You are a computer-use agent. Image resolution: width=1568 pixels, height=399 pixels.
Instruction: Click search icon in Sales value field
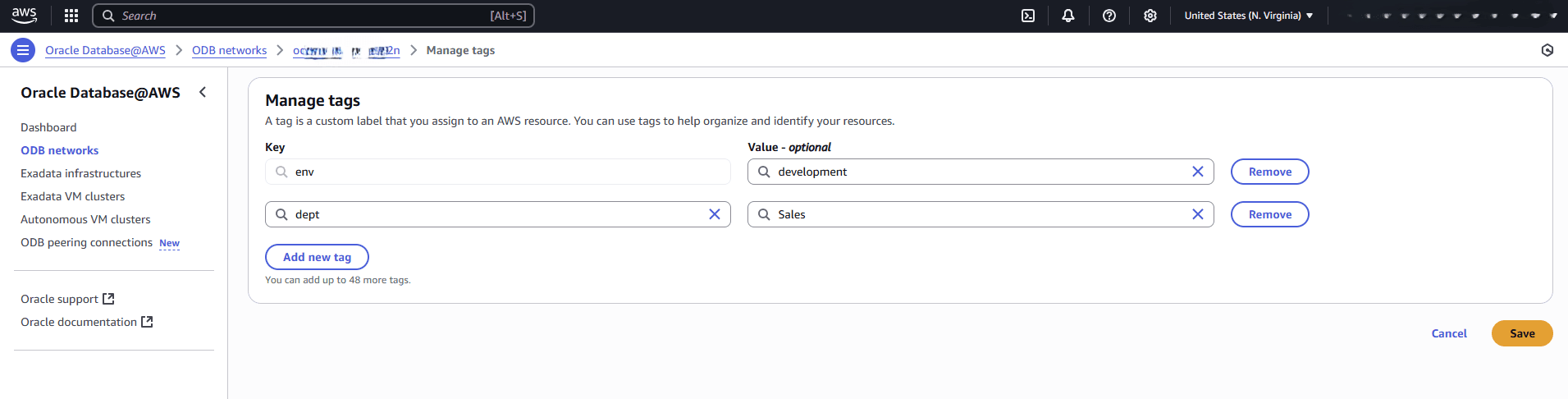tap(764, 214)
